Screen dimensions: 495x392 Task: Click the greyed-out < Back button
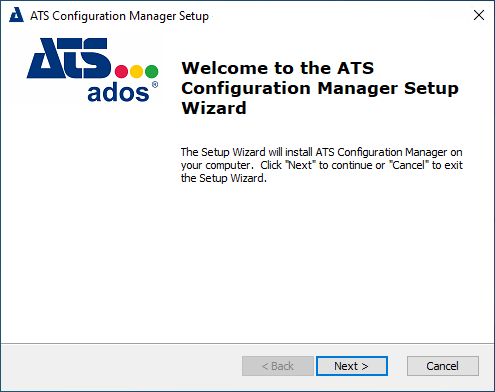278,366
